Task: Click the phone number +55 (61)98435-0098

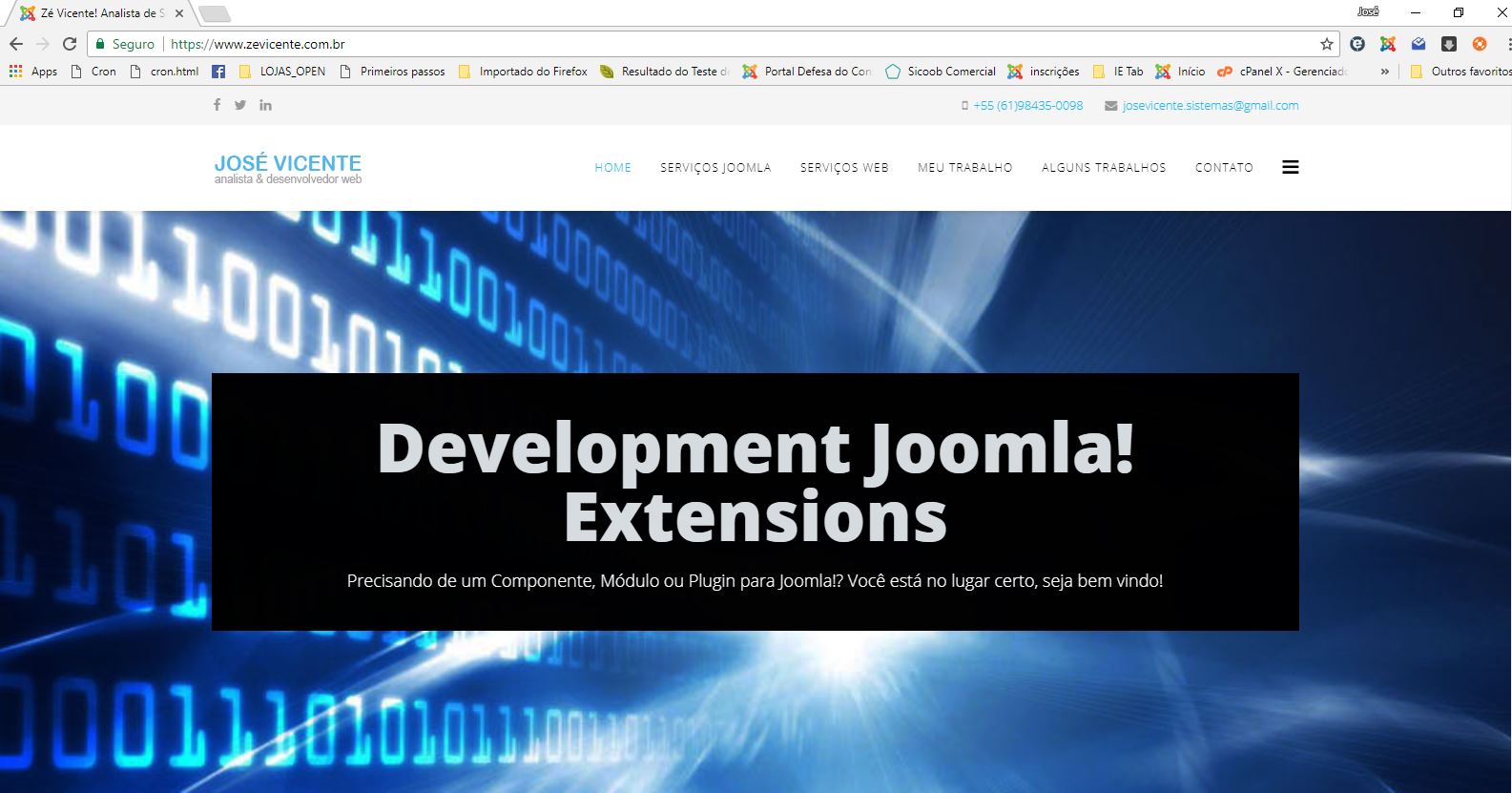Action: click(x=1027, y=106)
